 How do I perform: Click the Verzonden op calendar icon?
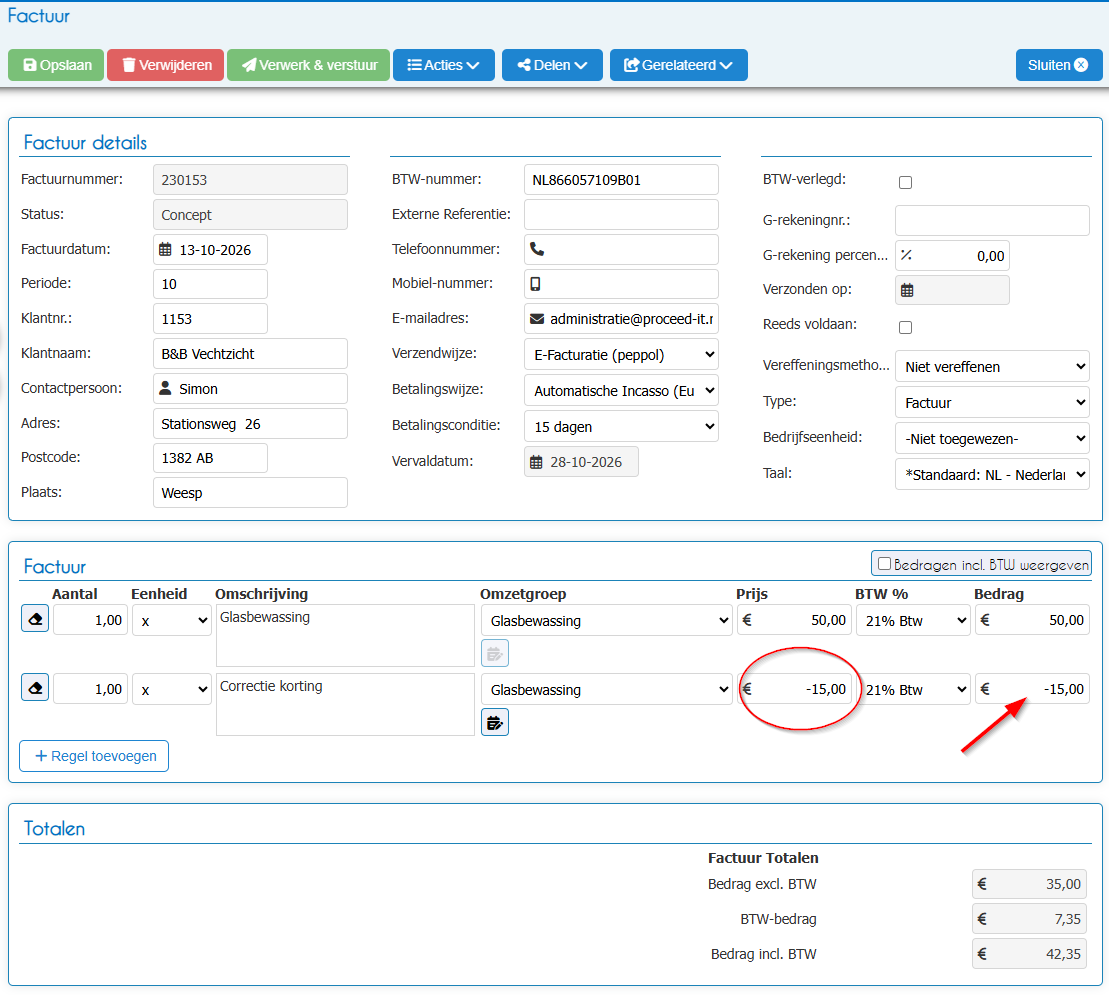click(907, 290)
